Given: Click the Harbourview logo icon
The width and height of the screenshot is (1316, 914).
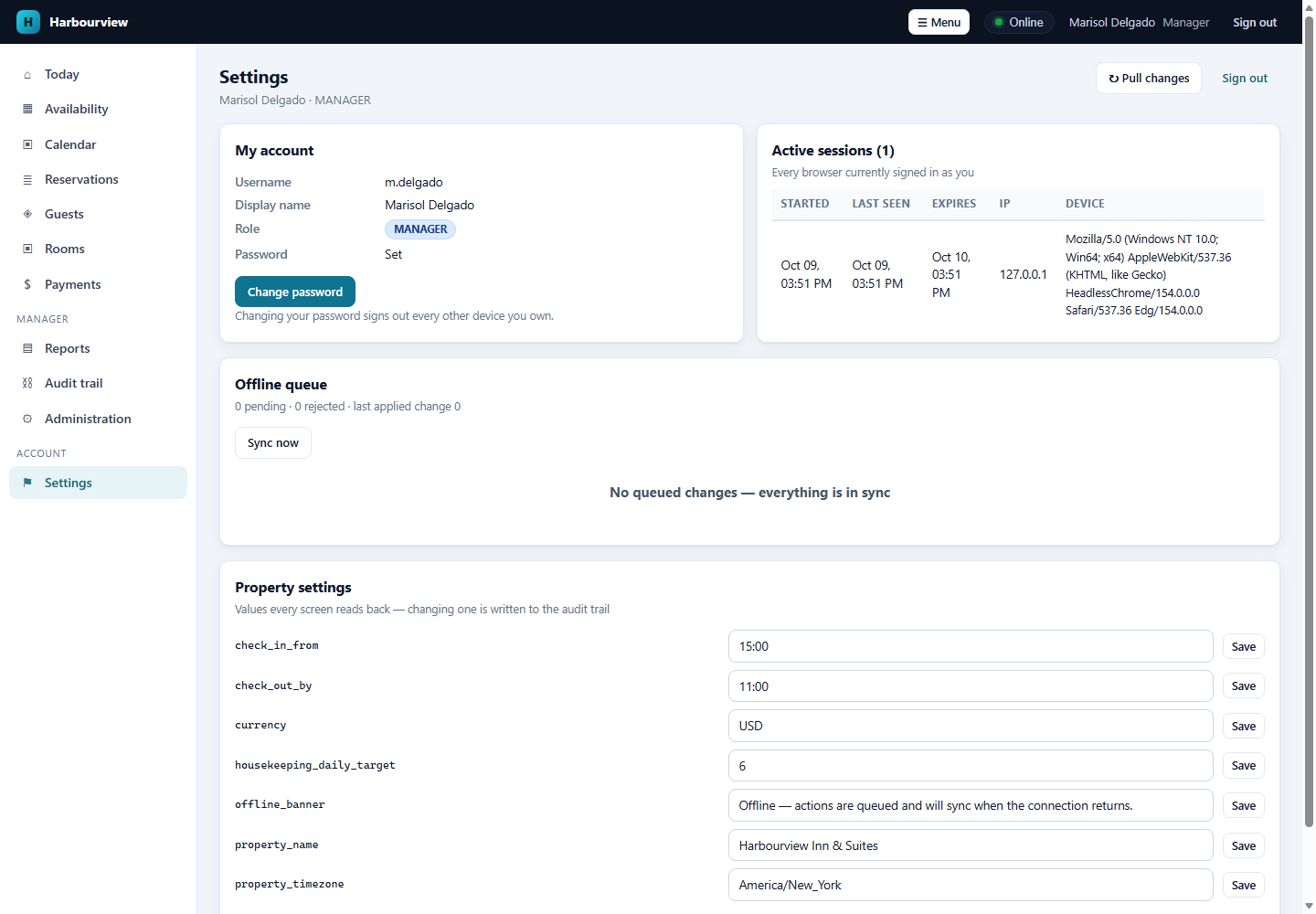Looking at the screenshot, I should point(28,22).
